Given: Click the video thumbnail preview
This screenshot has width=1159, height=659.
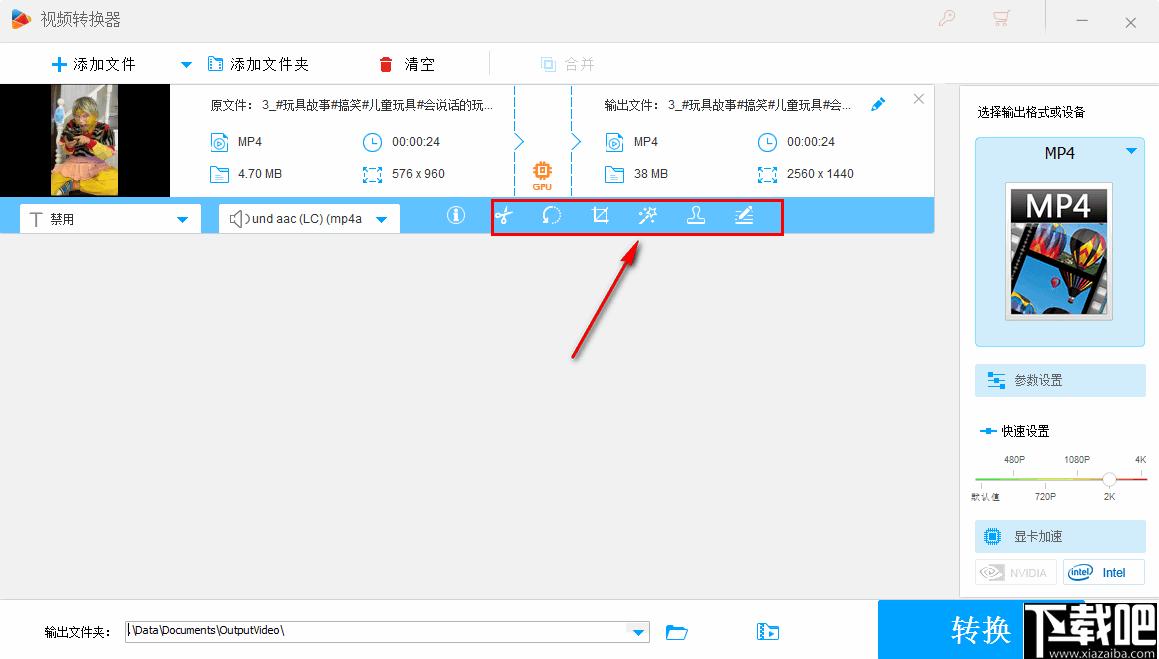Looking at the screenshot, I should tap(85, 140).
